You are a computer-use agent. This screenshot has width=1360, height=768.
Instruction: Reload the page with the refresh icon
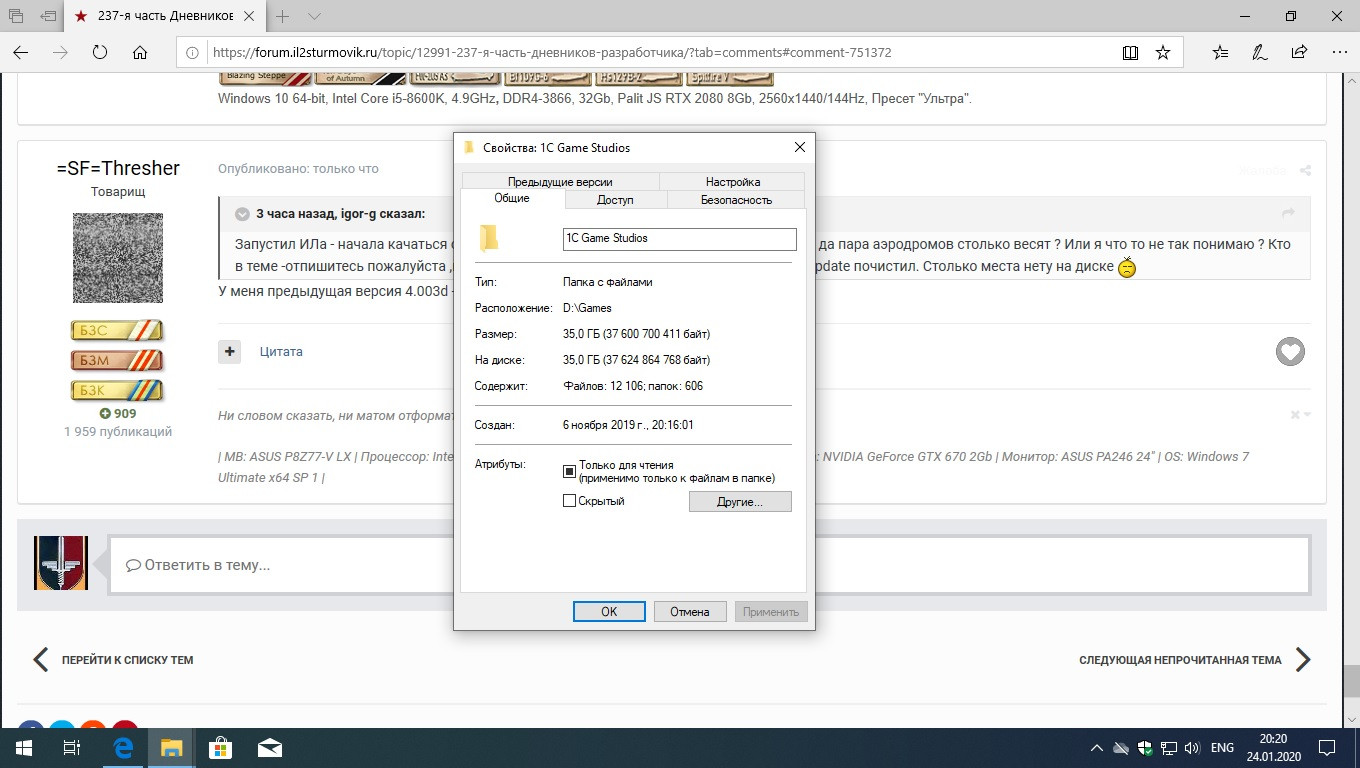(100, 52)
